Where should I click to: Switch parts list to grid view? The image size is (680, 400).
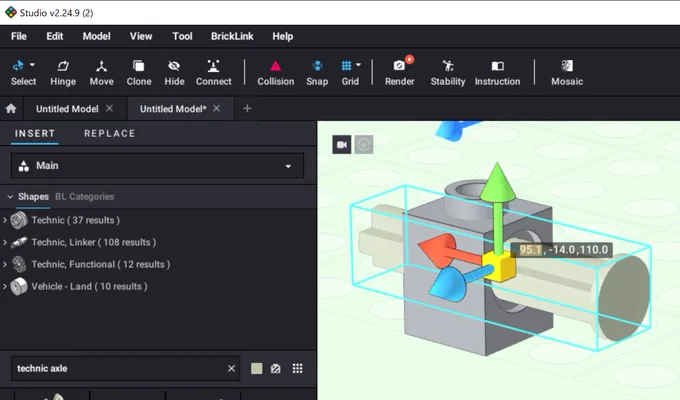point(298,368)
